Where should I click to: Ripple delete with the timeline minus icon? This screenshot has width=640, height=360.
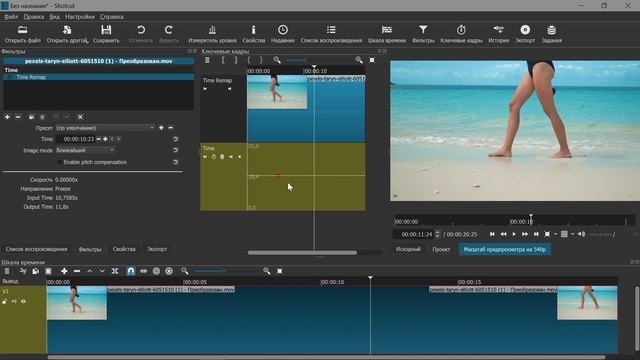[77, 271]
